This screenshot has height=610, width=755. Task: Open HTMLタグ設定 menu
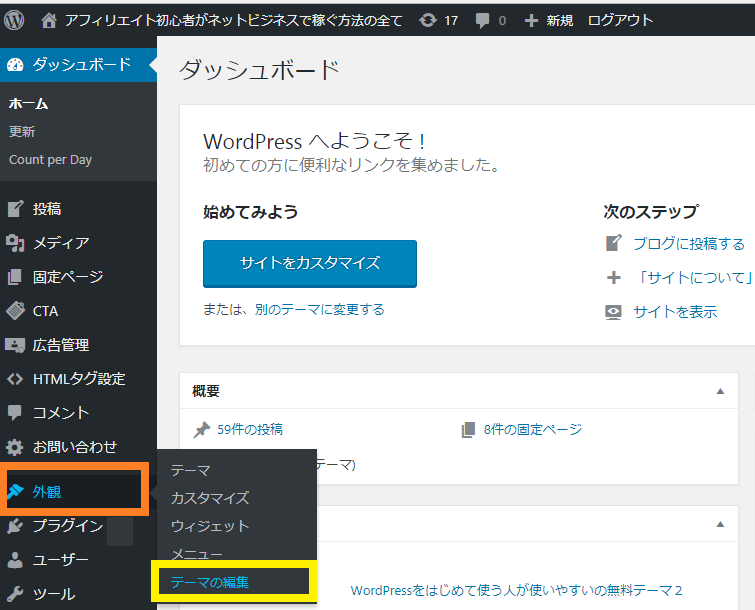coord(78,379)
